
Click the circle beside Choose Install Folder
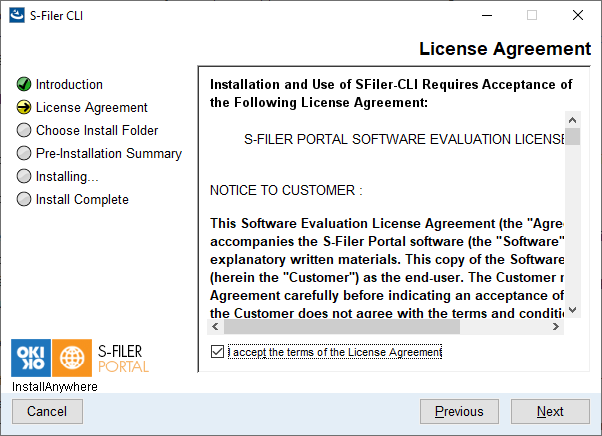click(24, 130)
